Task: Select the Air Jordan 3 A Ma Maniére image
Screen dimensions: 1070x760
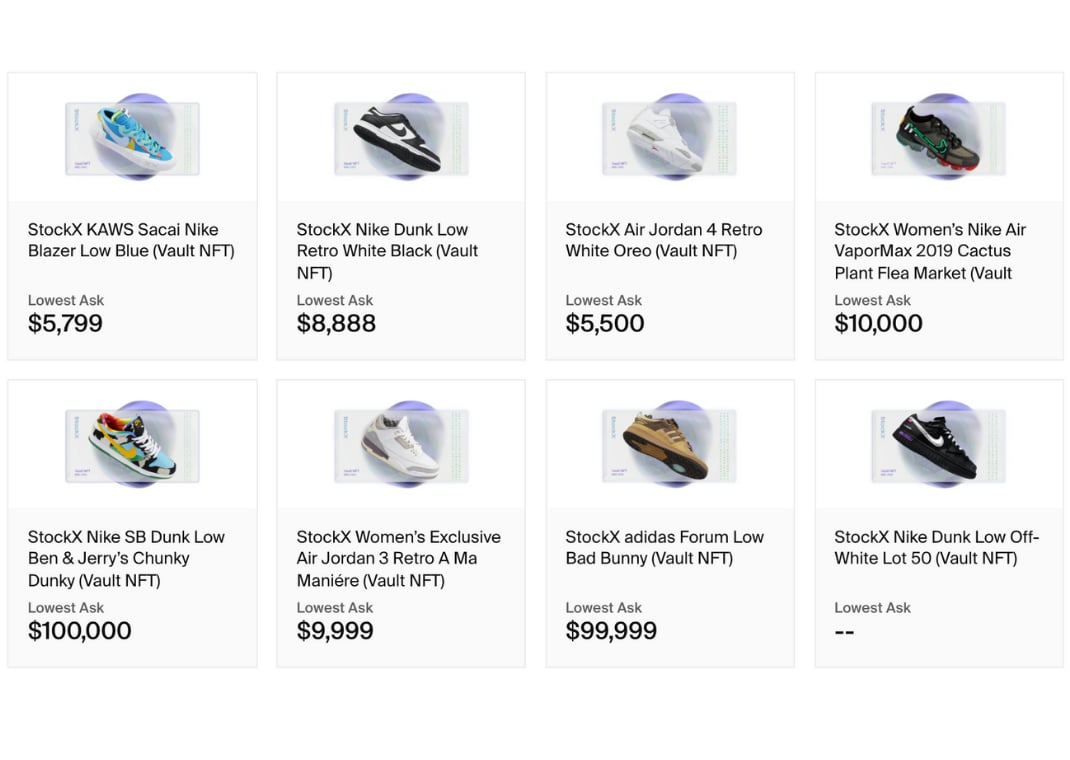Action: (401, 445)
